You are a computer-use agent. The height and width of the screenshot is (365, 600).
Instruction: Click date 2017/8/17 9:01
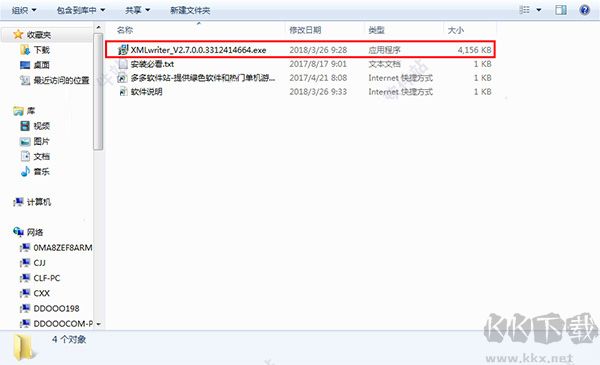(x=318, y=64)
